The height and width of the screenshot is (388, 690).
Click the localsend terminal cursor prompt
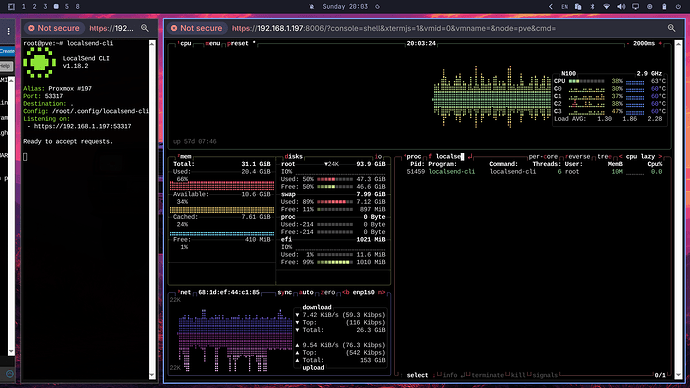(x=25, y=157)
